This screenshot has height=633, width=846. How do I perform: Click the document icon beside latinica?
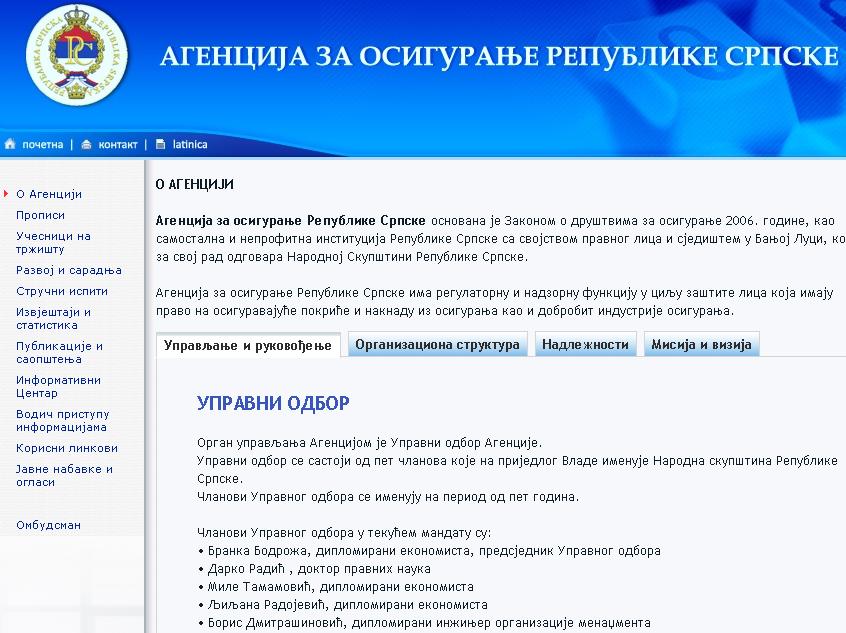pyautogui.click(x=160, y=144)
